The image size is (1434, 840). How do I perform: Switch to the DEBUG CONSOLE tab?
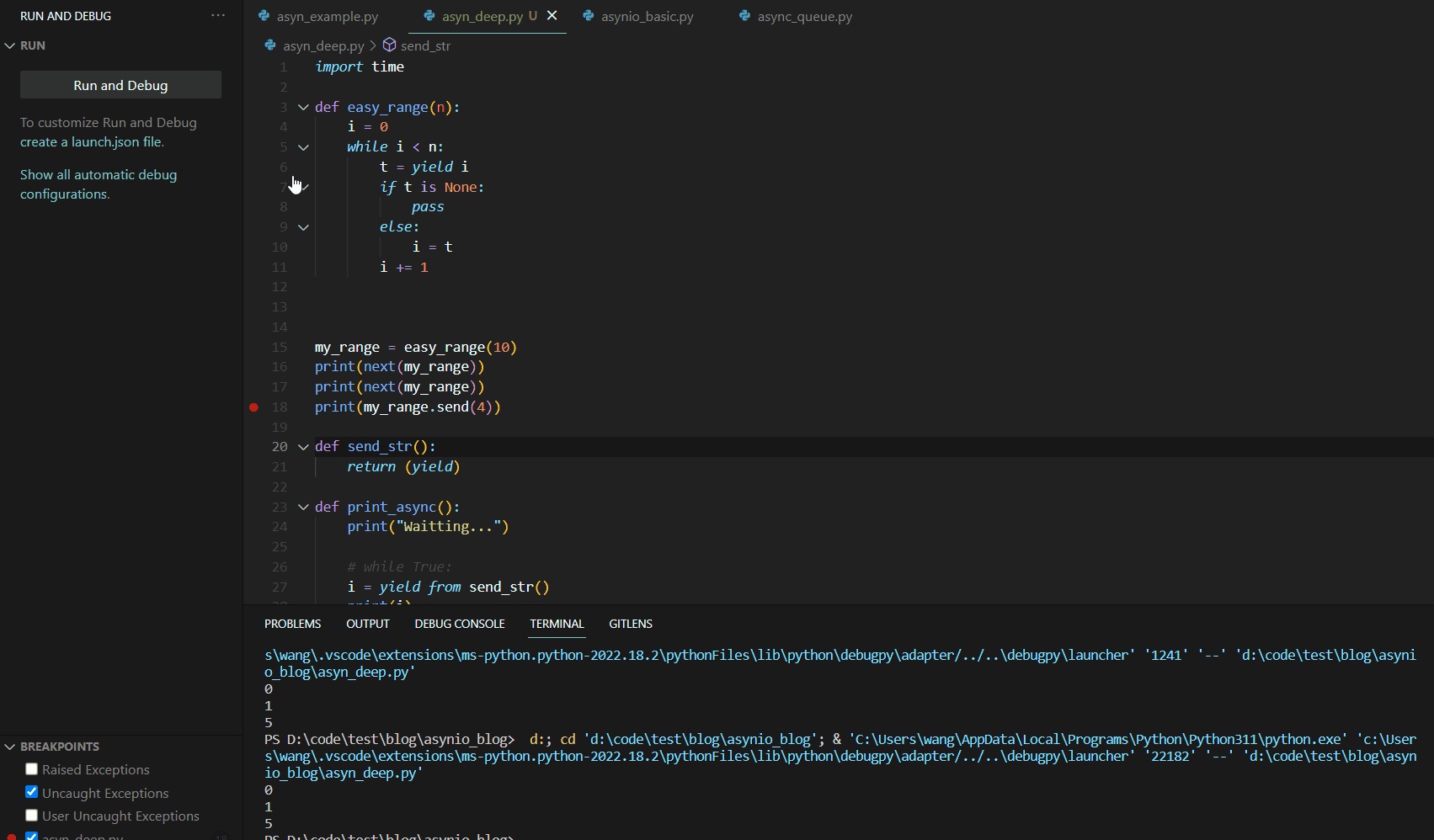click(x=459, y=624)
